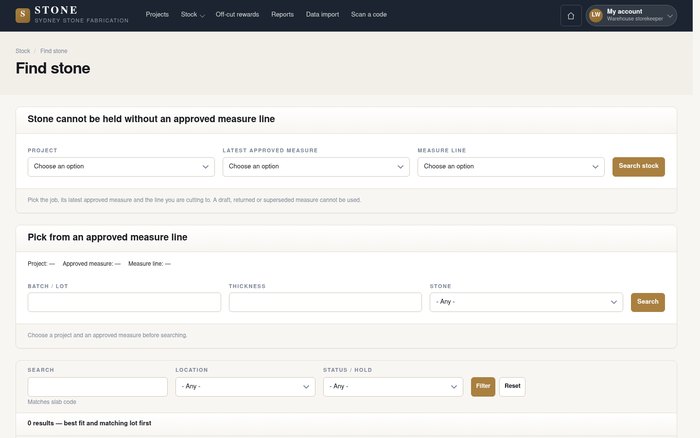
Task: Click the gold Search button
Action: pos(648,302)
